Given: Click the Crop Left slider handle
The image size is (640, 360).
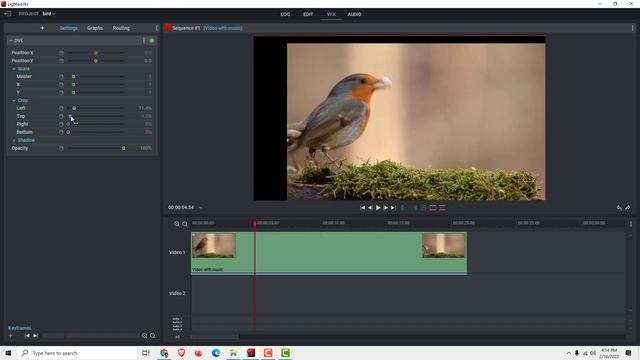Looking at the screenshot, I should click(74, 108).
